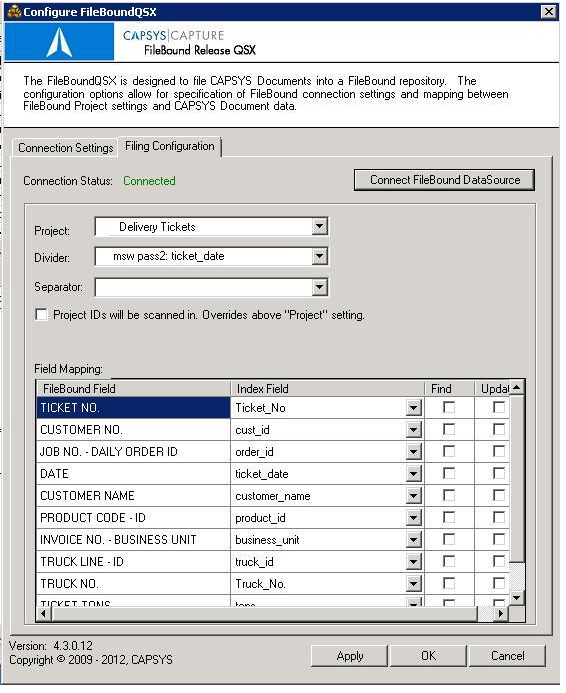Screen dimensions: 566x693
Task: Select the Filing Configuration tab
Action: [170, 146]
